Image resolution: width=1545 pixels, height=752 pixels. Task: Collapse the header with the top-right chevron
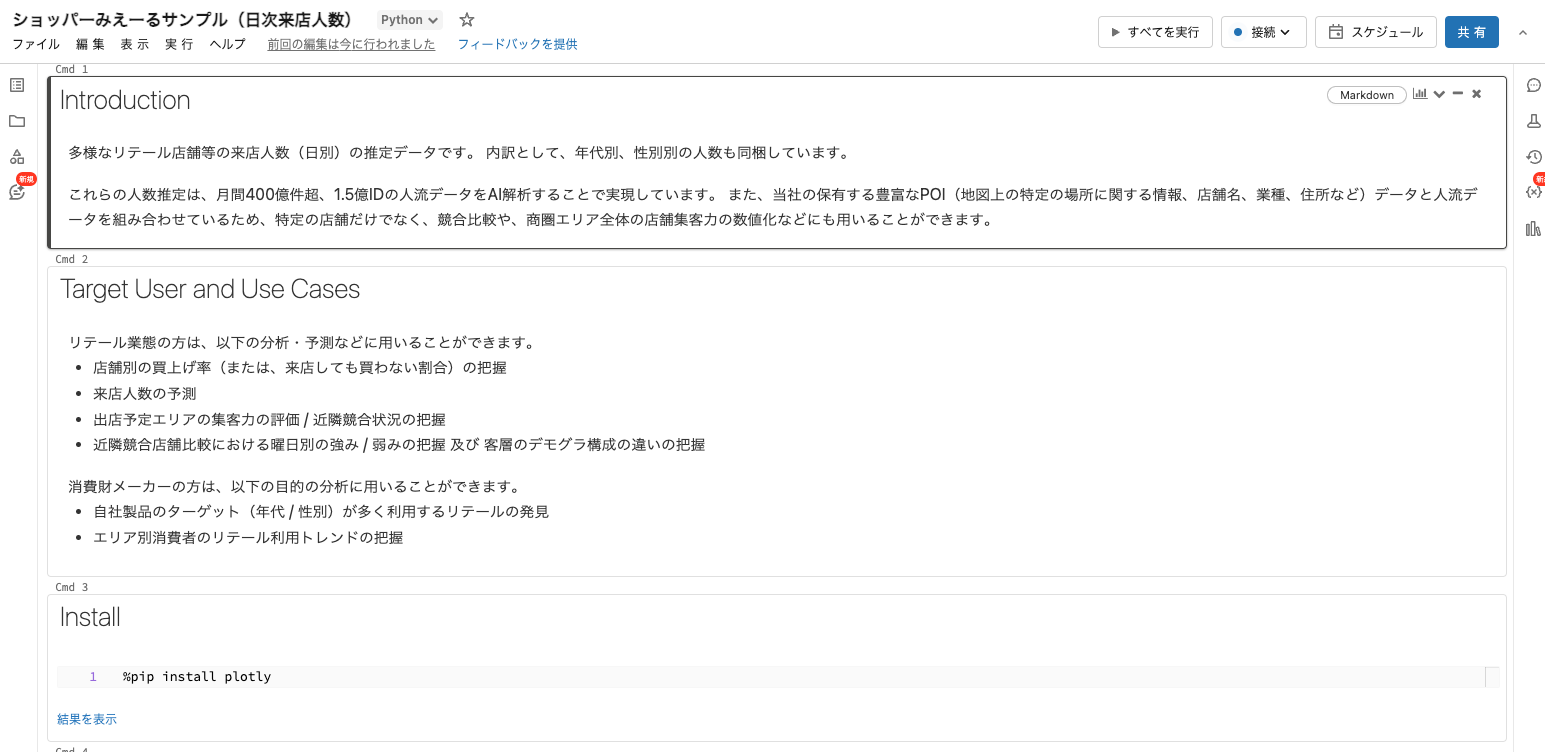pos(1523,32)
